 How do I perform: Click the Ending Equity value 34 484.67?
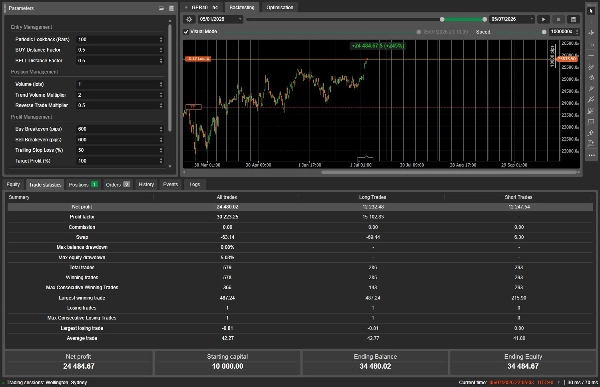click(x=523, y=367)
